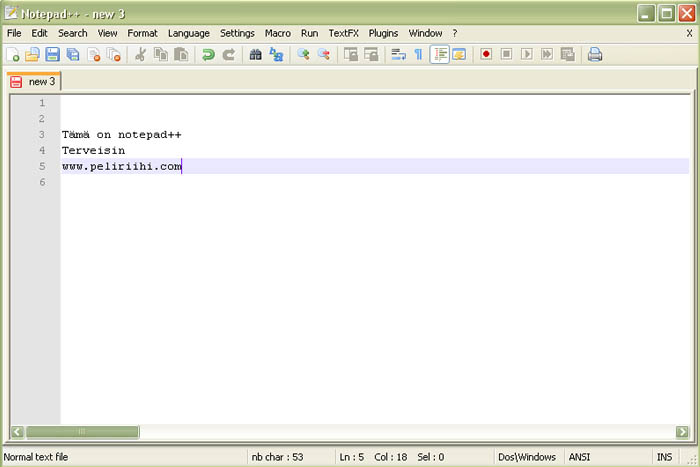Save the current recorded macro icon

(567, 54)
